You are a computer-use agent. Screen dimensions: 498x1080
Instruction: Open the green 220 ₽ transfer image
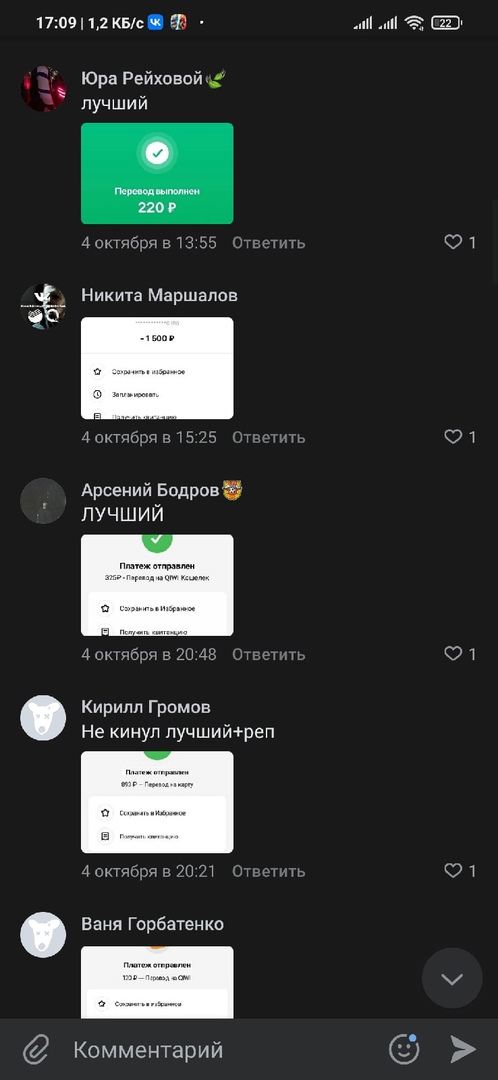pos(157,174)
